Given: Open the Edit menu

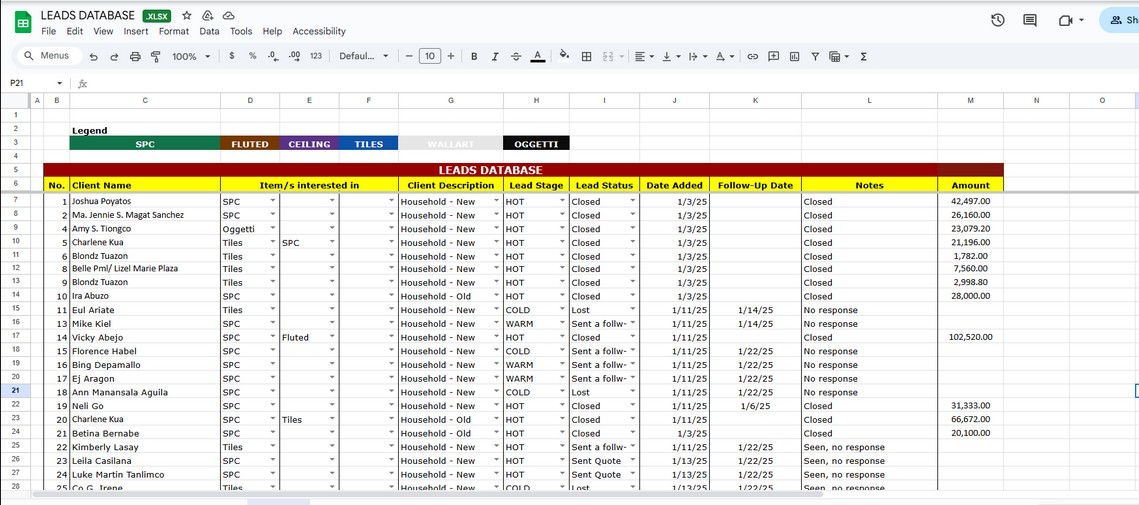Looking at the screenshot, I should [x=74, y=31].
